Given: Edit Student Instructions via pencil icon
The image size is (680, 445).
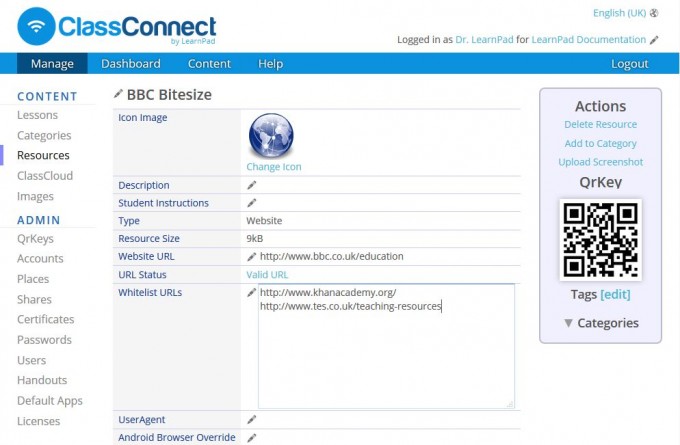Looking at the screenshot, I should pyautogui.click(x=252, y=203).
